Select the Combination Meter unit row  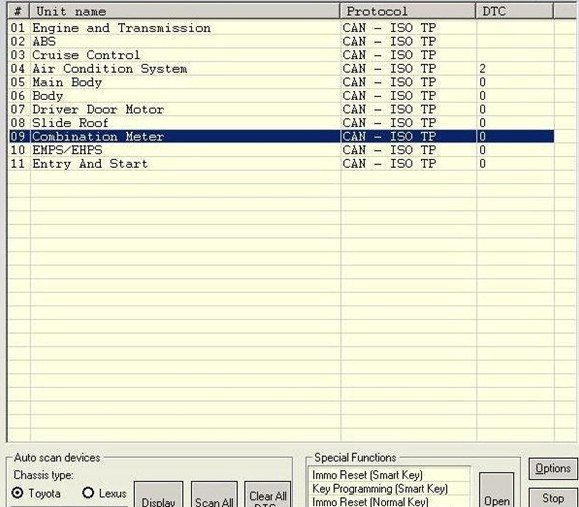281,137
